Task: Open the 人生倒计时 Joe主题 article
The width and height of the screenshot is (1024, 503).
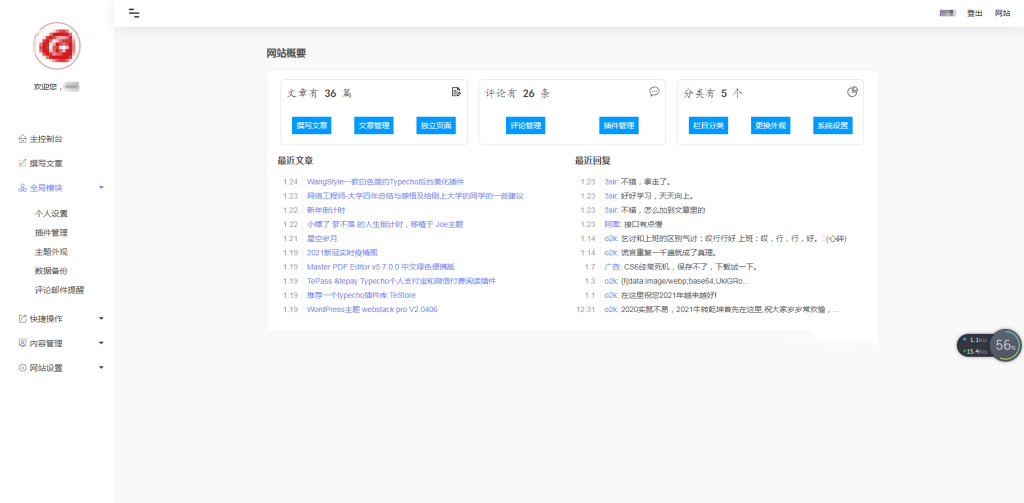Action: 385,224
